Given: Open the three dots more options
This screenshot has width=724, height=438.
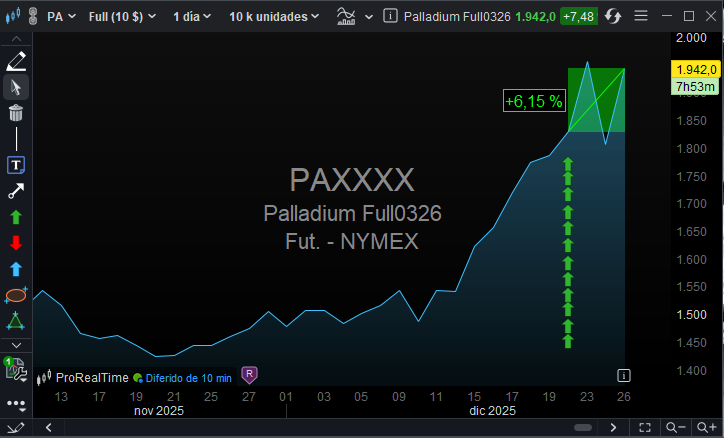Looking at the screenshot, I should [16, 404].
